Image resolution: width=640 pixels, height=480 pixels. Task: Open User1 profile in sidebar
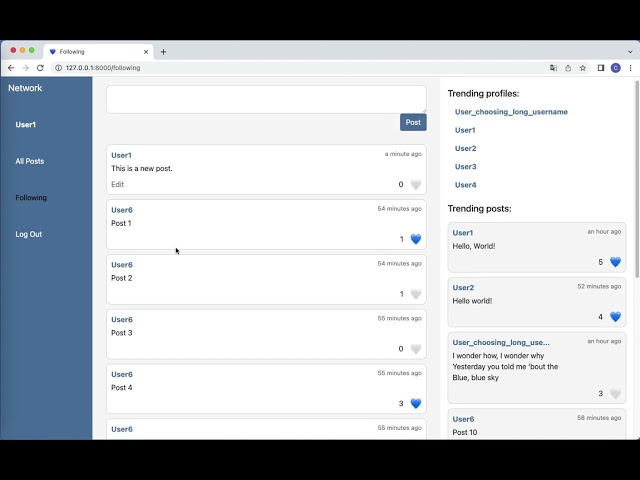(x=26, y=124)
